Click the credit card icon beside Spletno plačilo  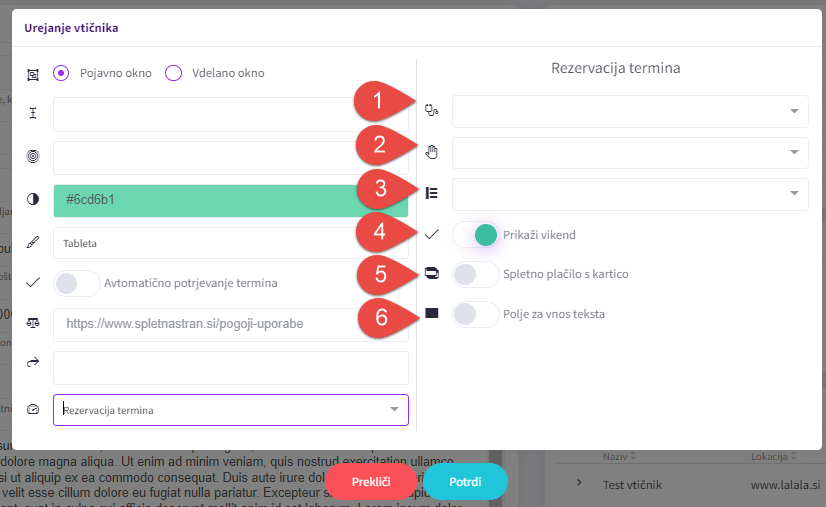coord(431,274)
